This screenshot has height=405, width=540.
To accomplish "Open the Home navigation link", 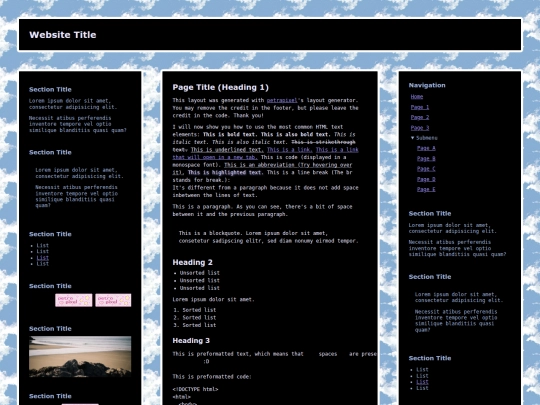I will pos(417,97).
